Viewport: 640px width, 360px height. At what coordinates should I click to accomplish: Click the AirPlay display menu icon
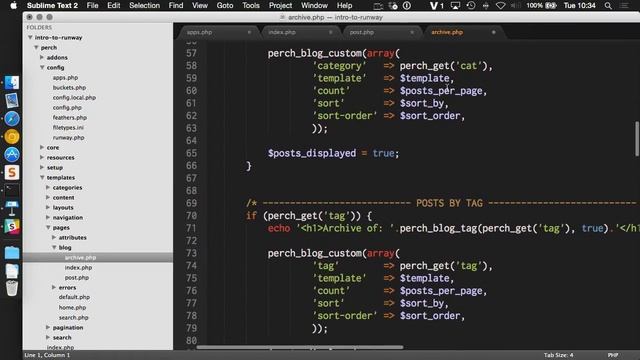[456, 5]
